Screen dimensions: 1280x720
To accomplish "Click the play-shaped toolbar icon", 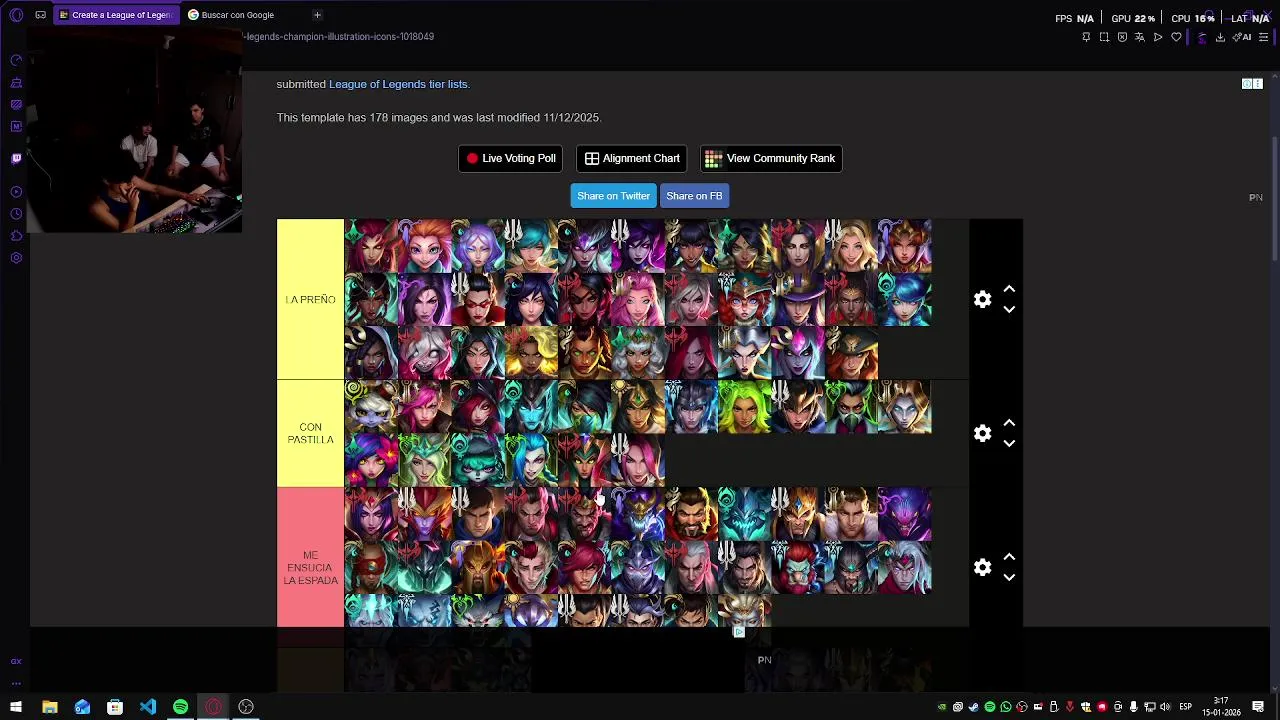I will 1158,37.
